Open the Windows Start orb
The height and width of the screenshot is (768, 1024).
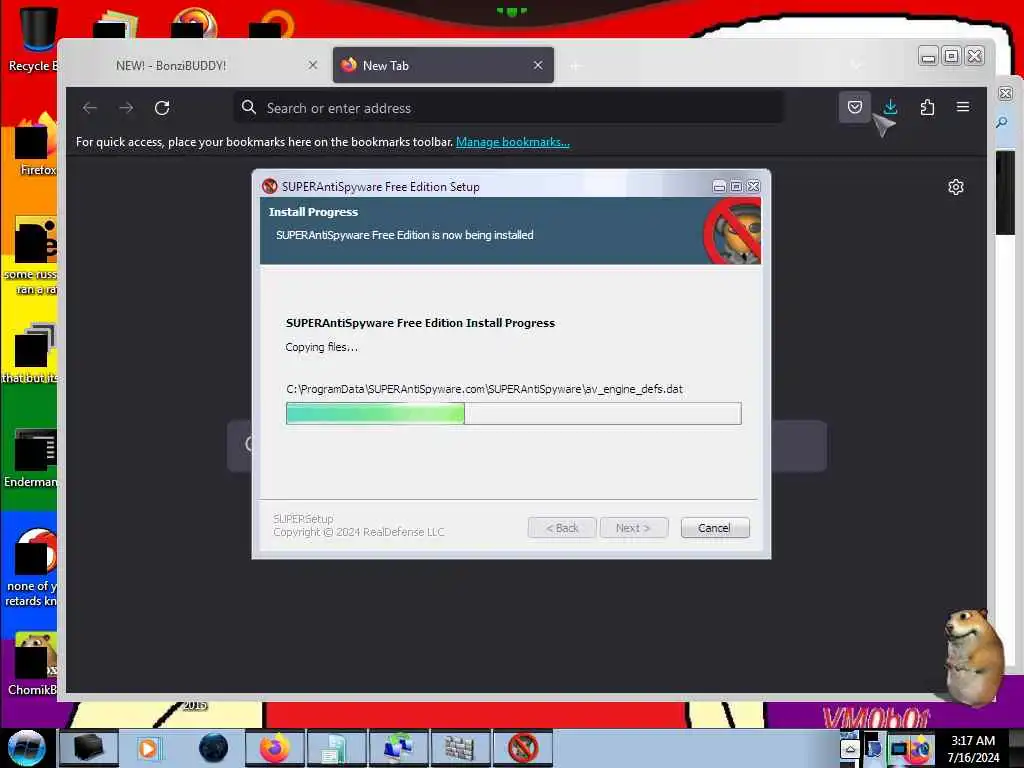pos(26,748)
